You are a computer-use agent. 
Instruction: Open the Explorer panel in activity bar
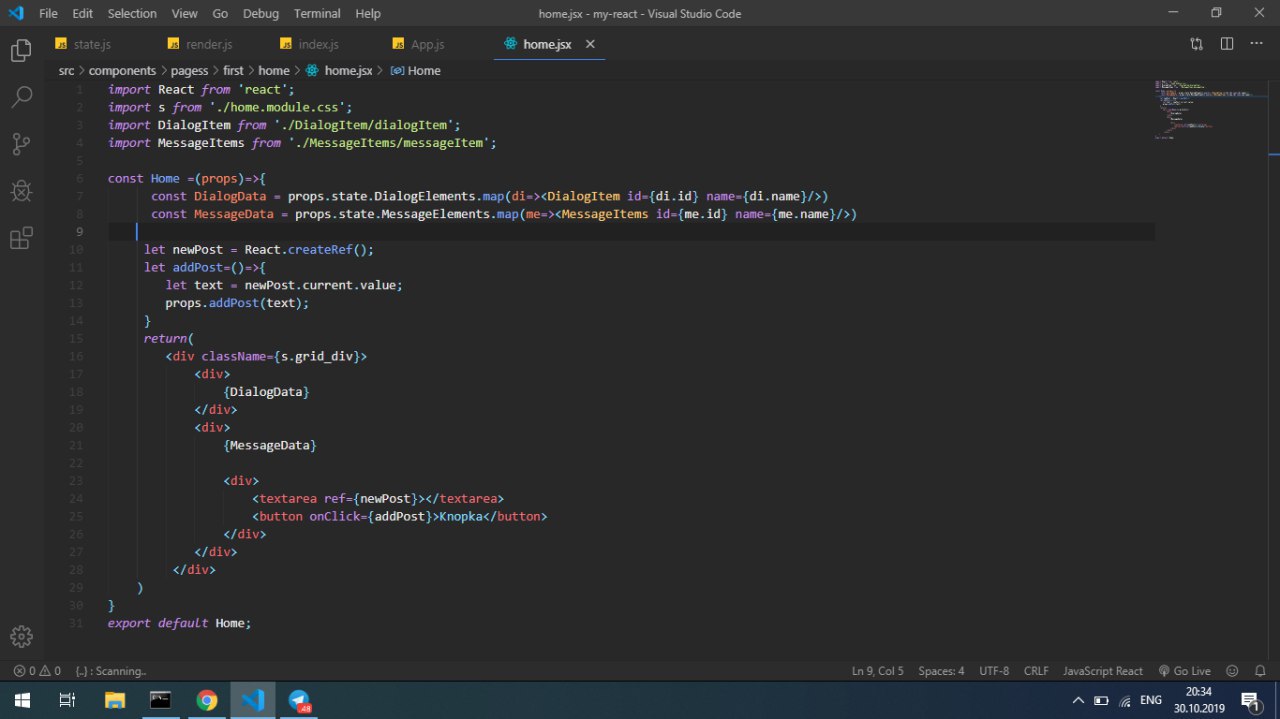pyautogui.click(x=21, y=51)
